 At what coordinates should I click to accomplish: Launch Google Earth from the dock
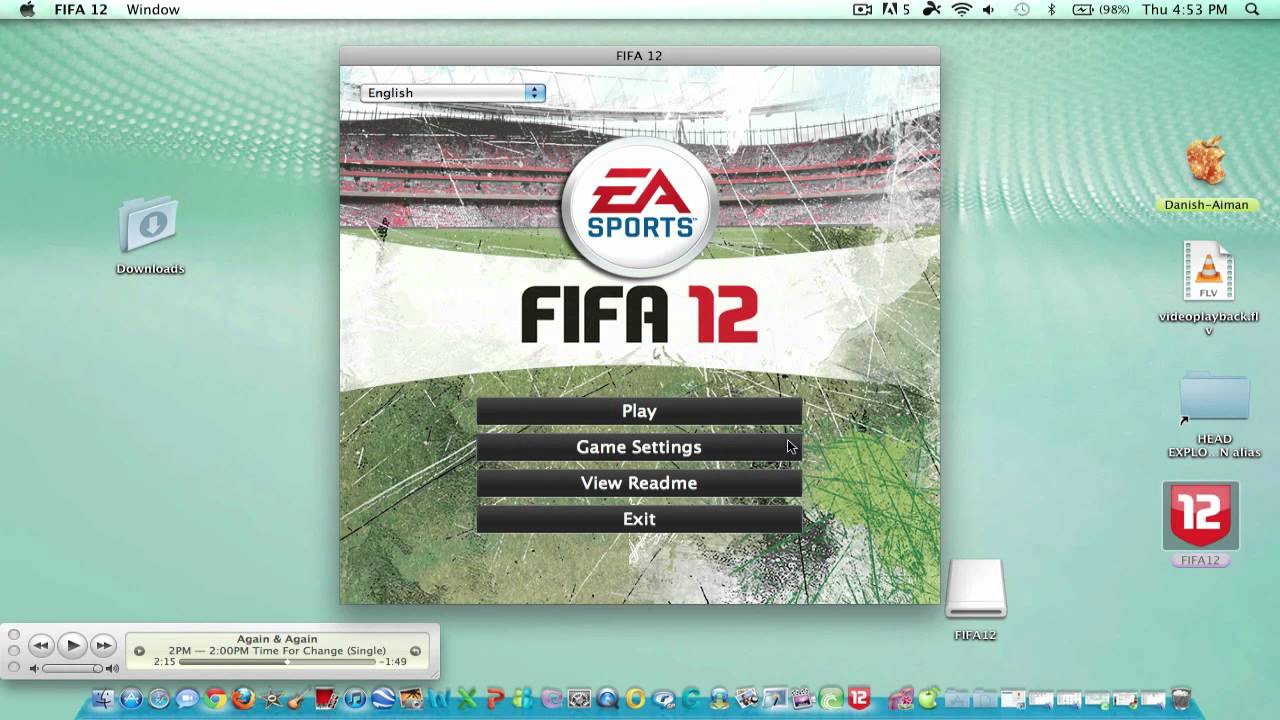click(382, 698)
